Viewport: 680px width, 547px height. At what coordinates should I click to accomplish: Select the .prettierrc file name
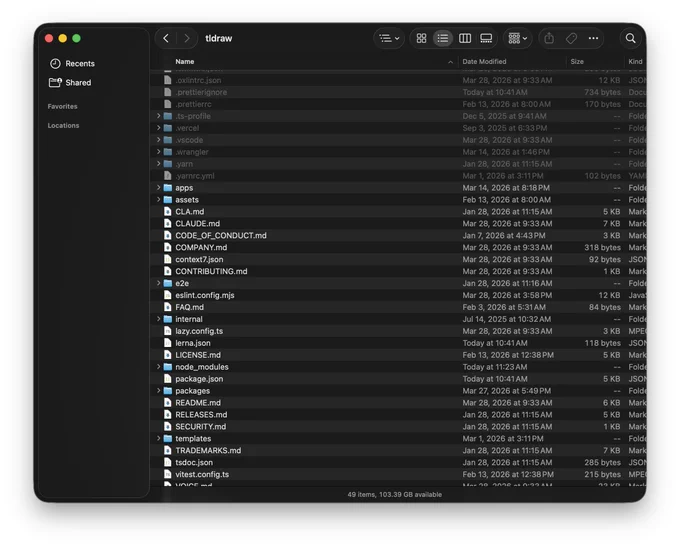pyautogui.click(x=193, y=104)
